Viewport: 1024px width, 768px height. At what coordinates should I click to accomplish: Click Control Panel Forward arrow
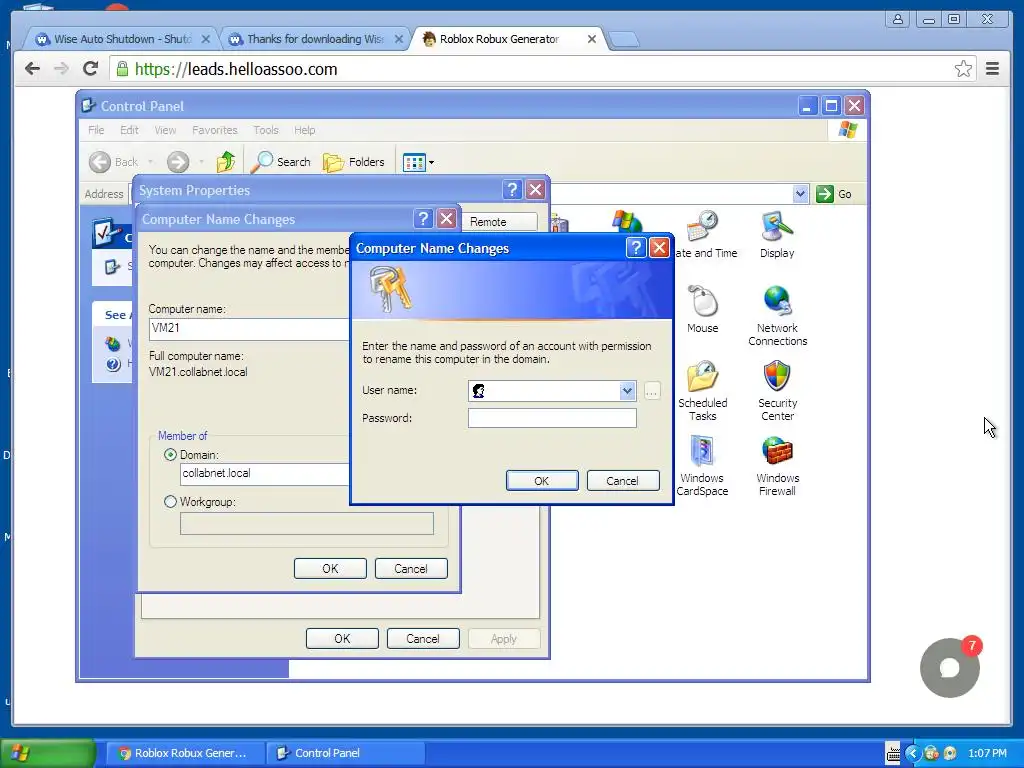178,161
